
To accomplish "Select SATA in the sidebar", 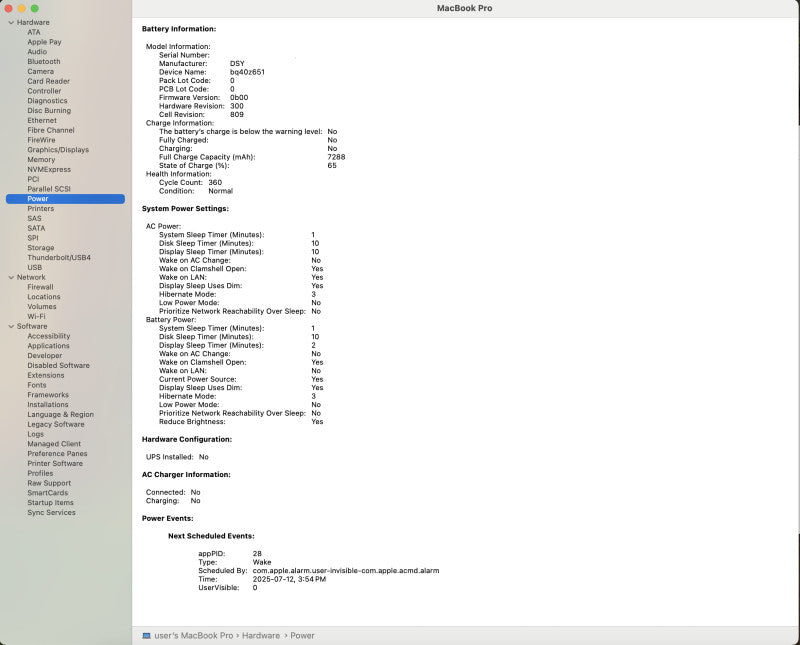I will coord(36,228).
